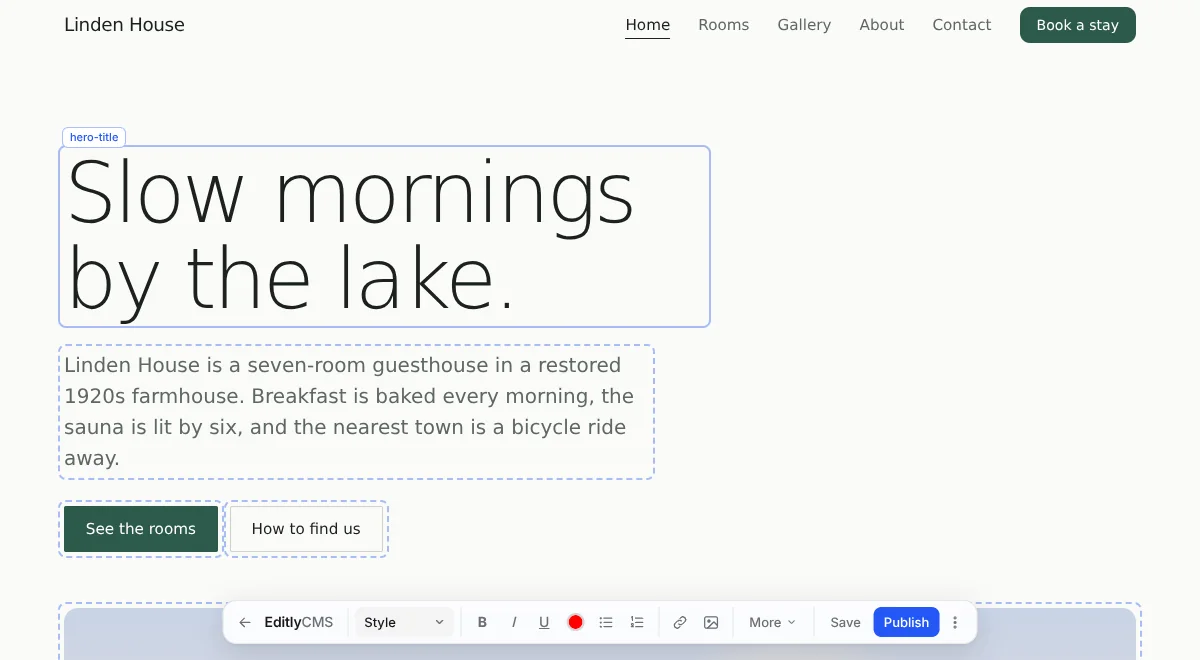Click the Book a stay button
The width and height of the screenshot is (1200, 660).
(x=1078, y=25)
